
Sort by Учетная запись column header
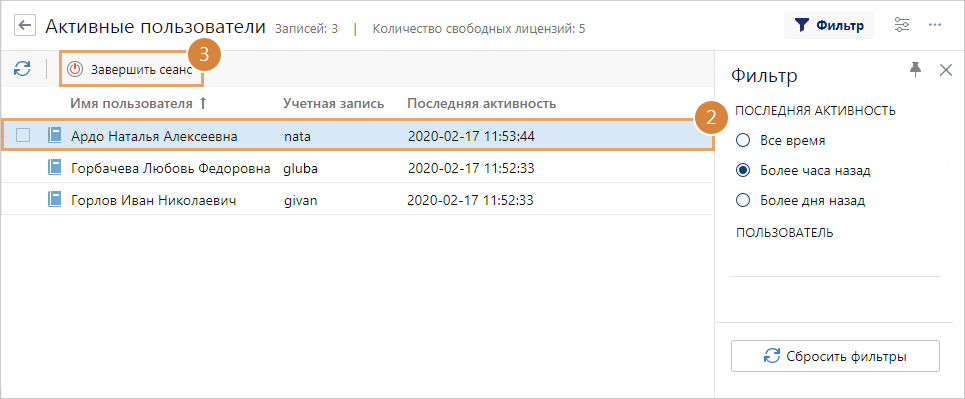pyautogui.click(x=334, y=103)
